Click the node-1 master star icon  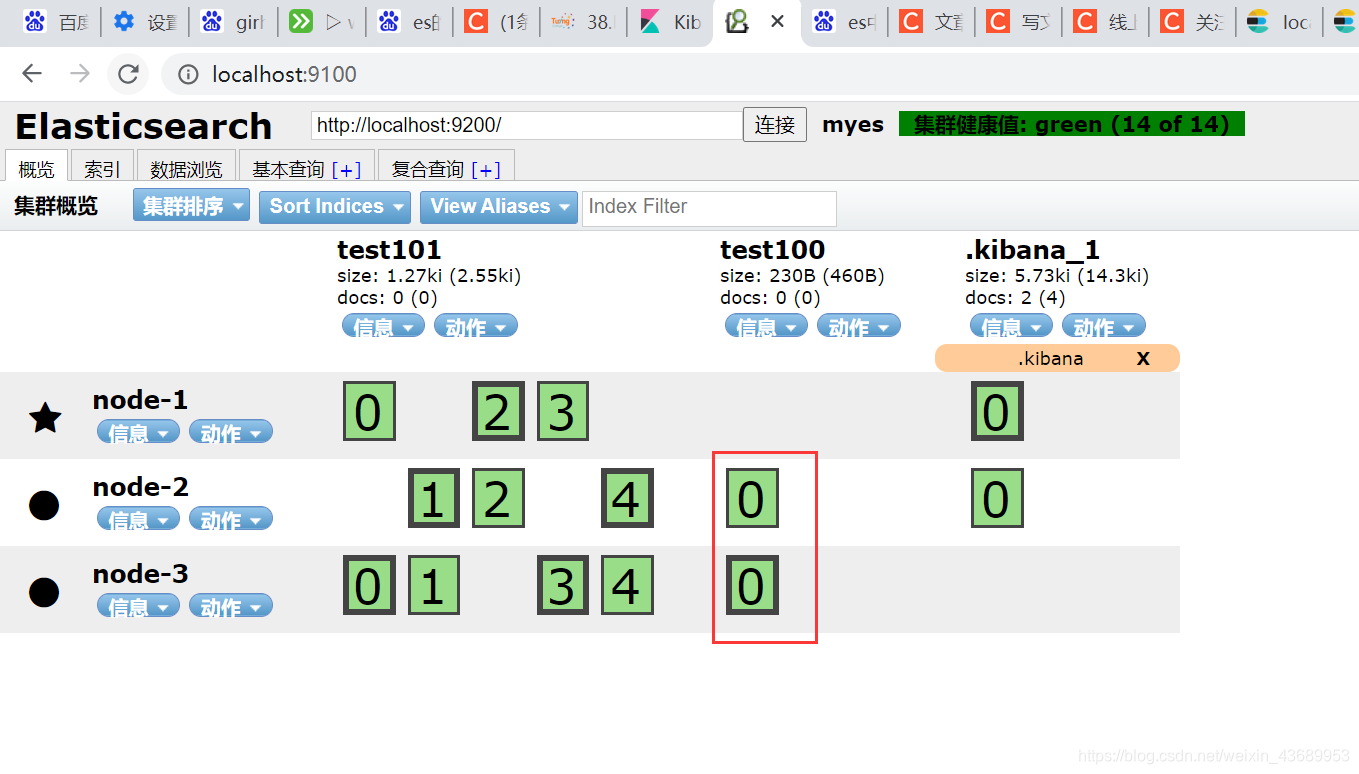click(45, 417)
